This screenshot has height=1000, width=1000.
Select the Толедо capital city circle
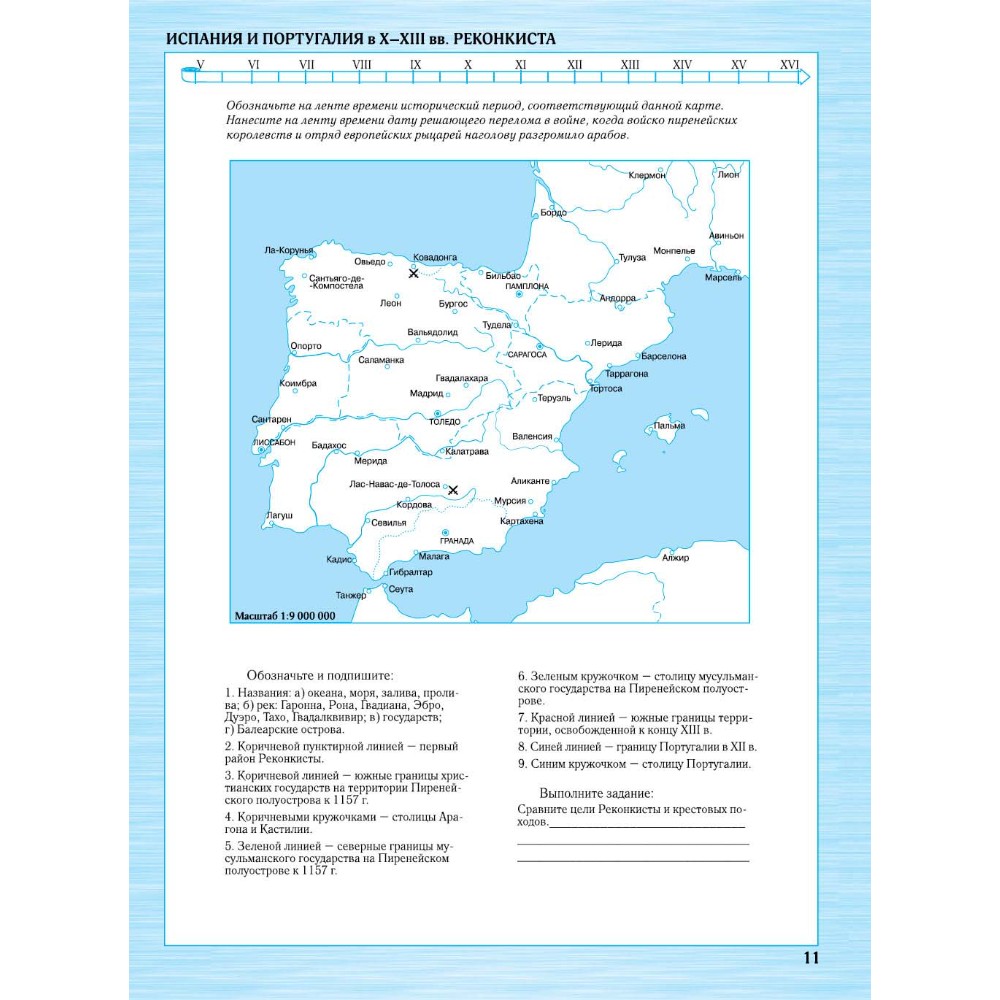tap(438, 412)
